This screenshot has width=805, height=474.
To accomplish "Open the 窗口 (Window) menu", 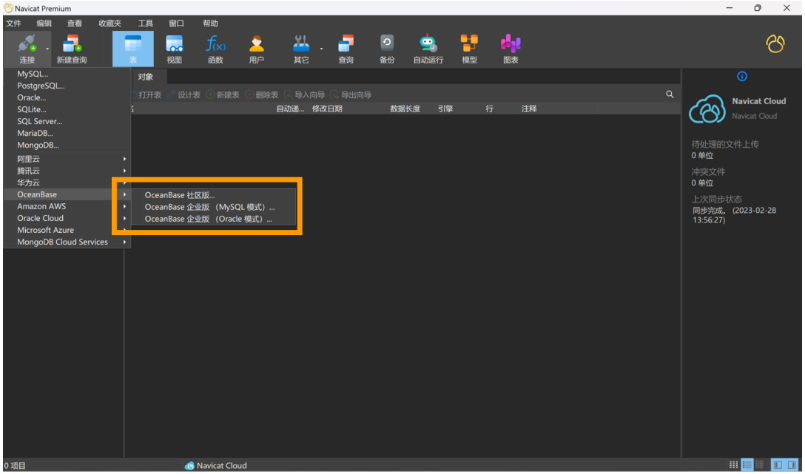I will coord(176,23).
